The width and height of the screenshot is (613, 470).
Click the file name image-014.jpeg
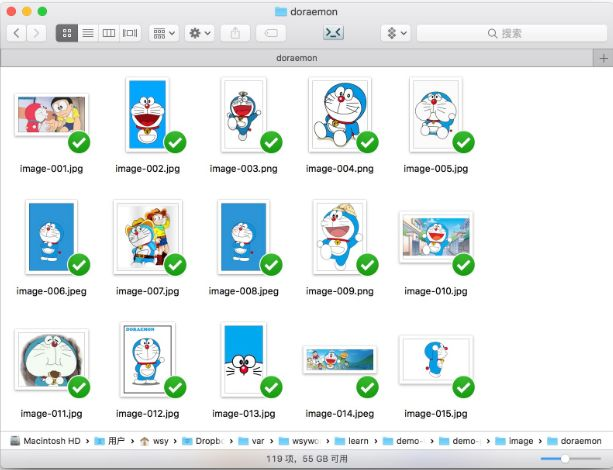point(340,414)
